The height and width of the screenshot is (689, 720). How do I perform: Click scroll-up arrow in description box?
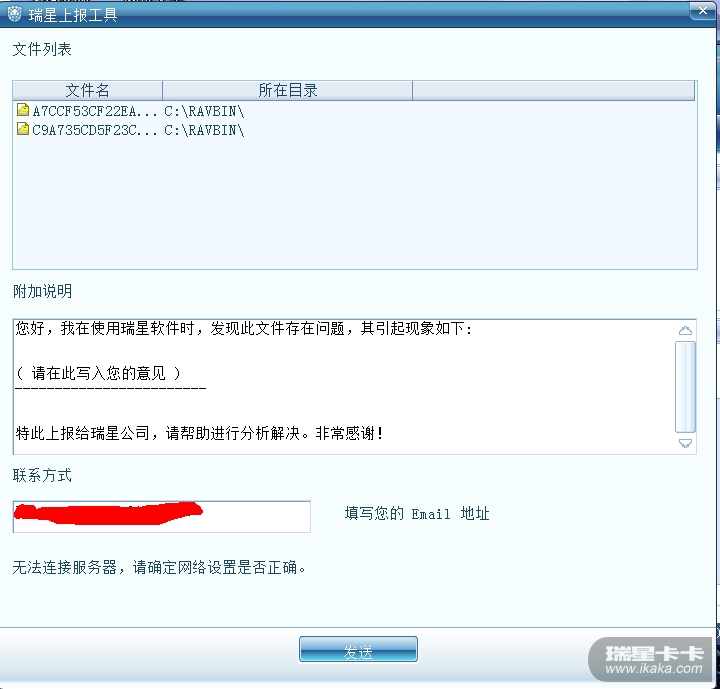coord(686,330)
